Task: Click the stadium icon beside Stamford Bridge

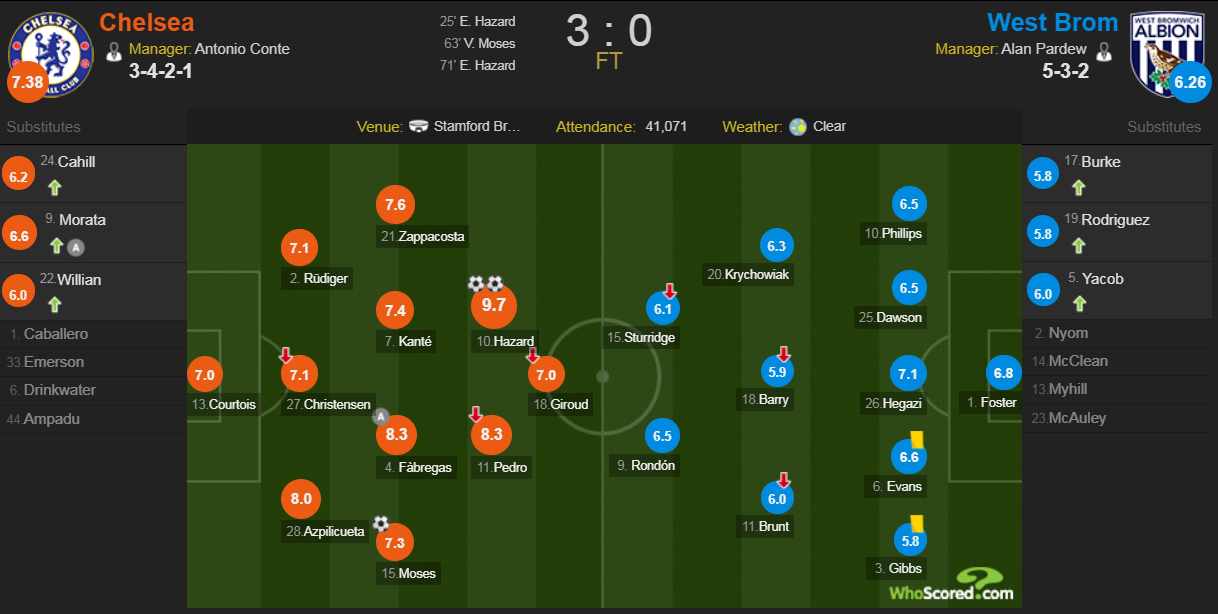Action: [x=420, y=127]
